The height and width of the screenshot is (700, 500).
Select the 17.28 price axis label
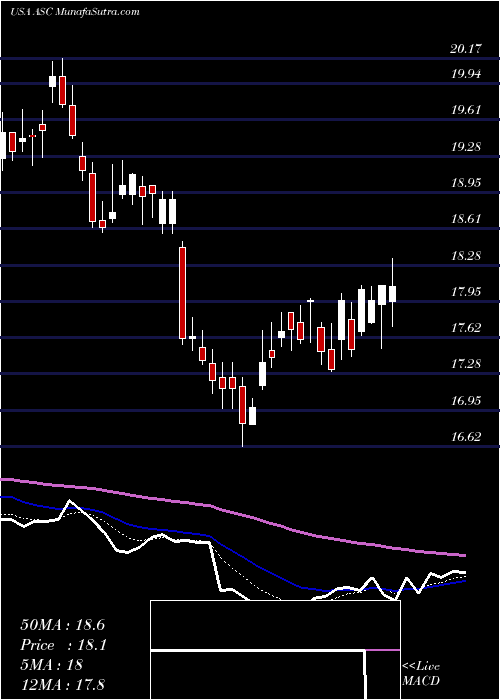click(x=466, y=364)
